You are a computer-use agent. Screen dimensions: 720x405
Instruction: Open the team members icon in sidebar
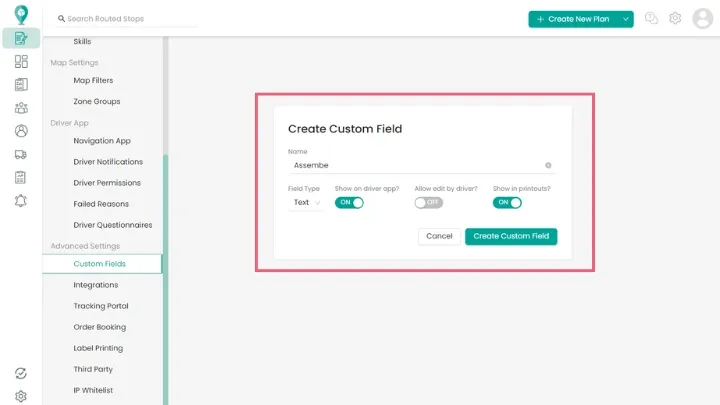point(21,108)
